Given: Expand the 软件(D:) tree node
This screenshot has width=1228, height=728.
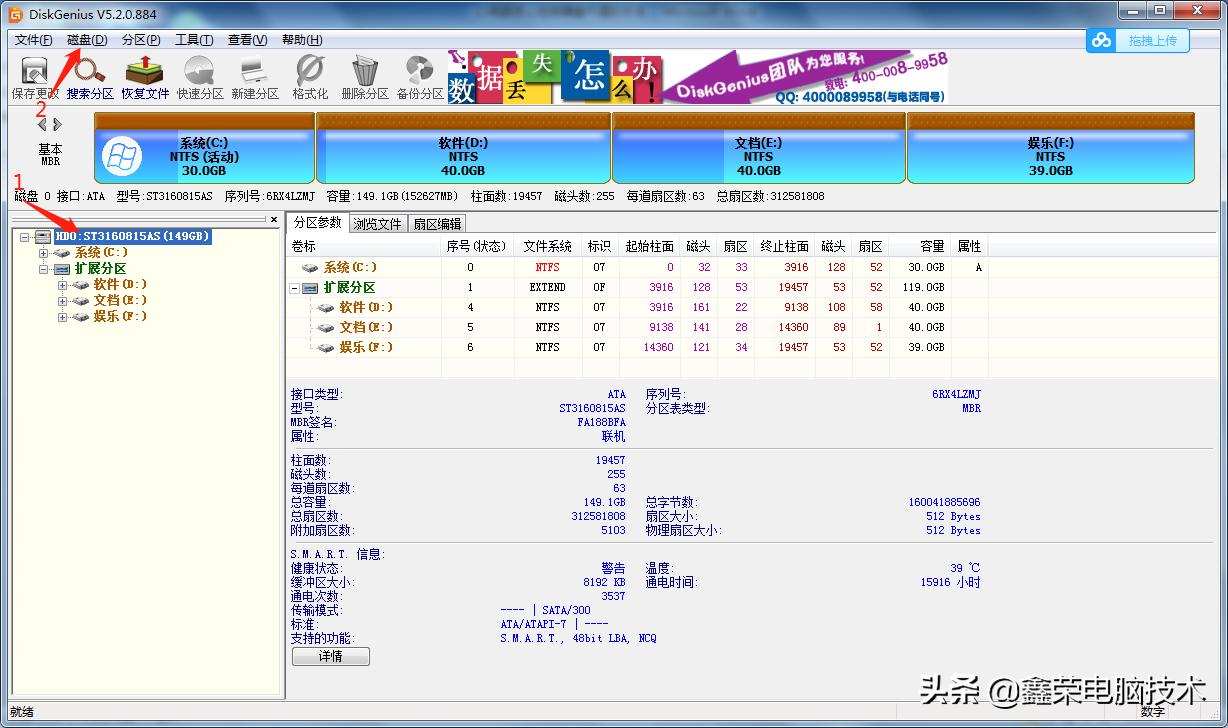Looking at the screenshot, I should (x=61, y=284).
